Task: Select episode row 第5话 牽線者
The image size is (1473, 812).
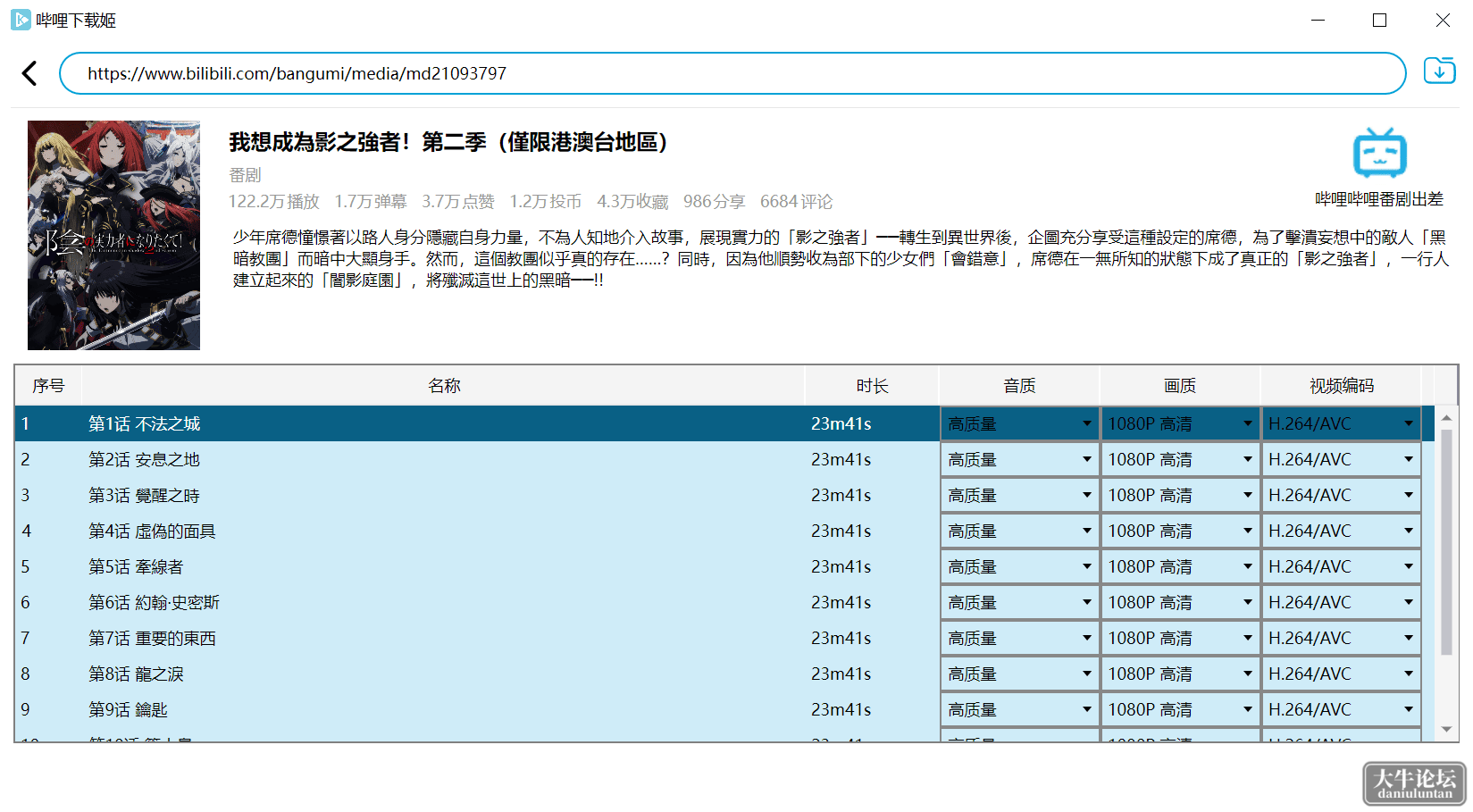Action: click(x=724, y=566)
